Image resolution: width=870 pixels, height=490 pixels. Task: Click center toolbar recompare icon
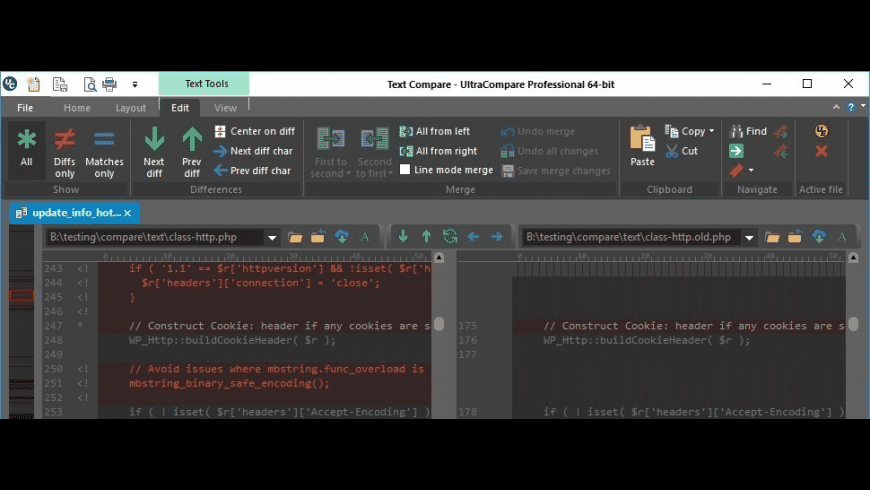point(450,236)
